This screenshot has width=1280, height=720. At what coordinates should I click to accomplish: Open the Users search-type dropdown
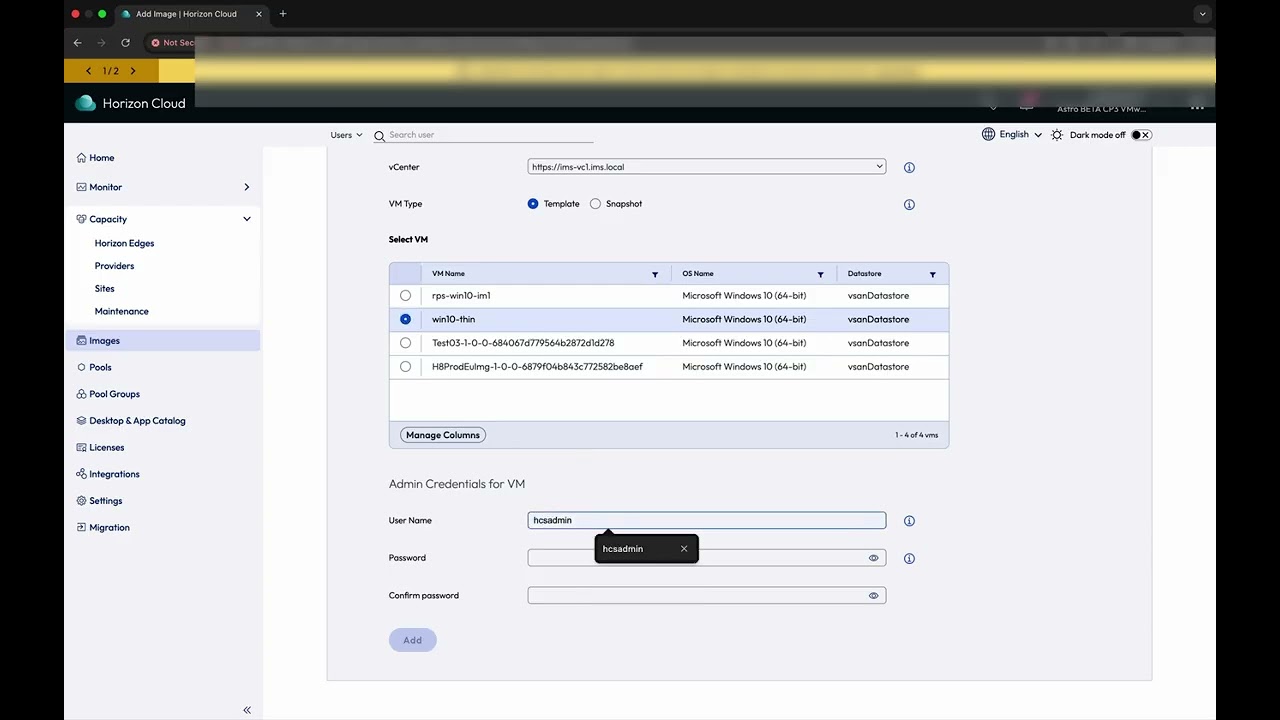(347, 135)
